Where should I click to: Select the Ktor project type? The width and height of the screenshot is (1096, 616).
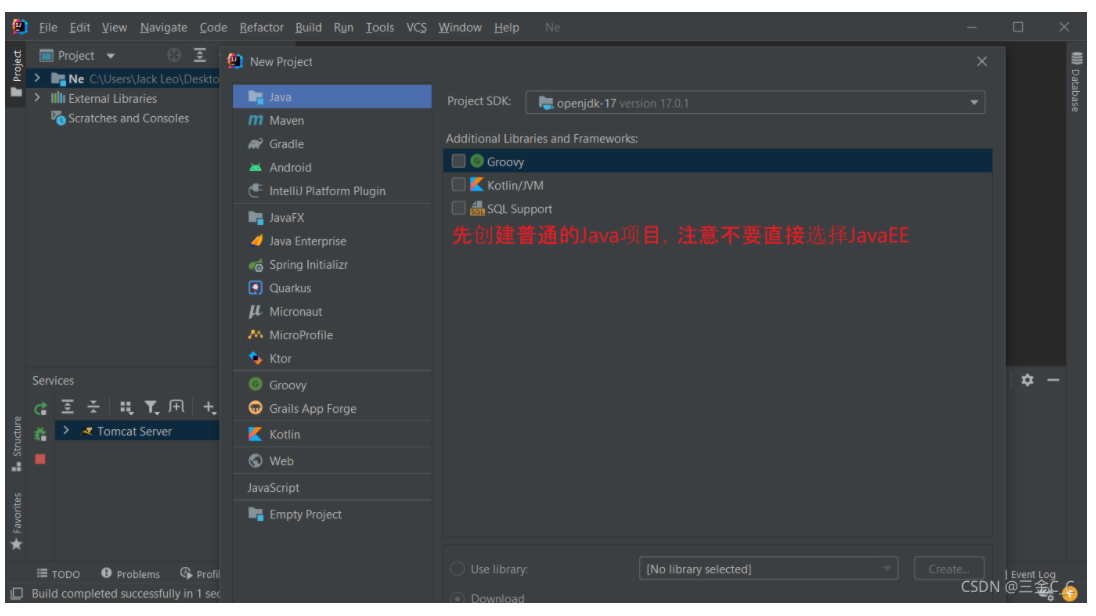point(332,358)
